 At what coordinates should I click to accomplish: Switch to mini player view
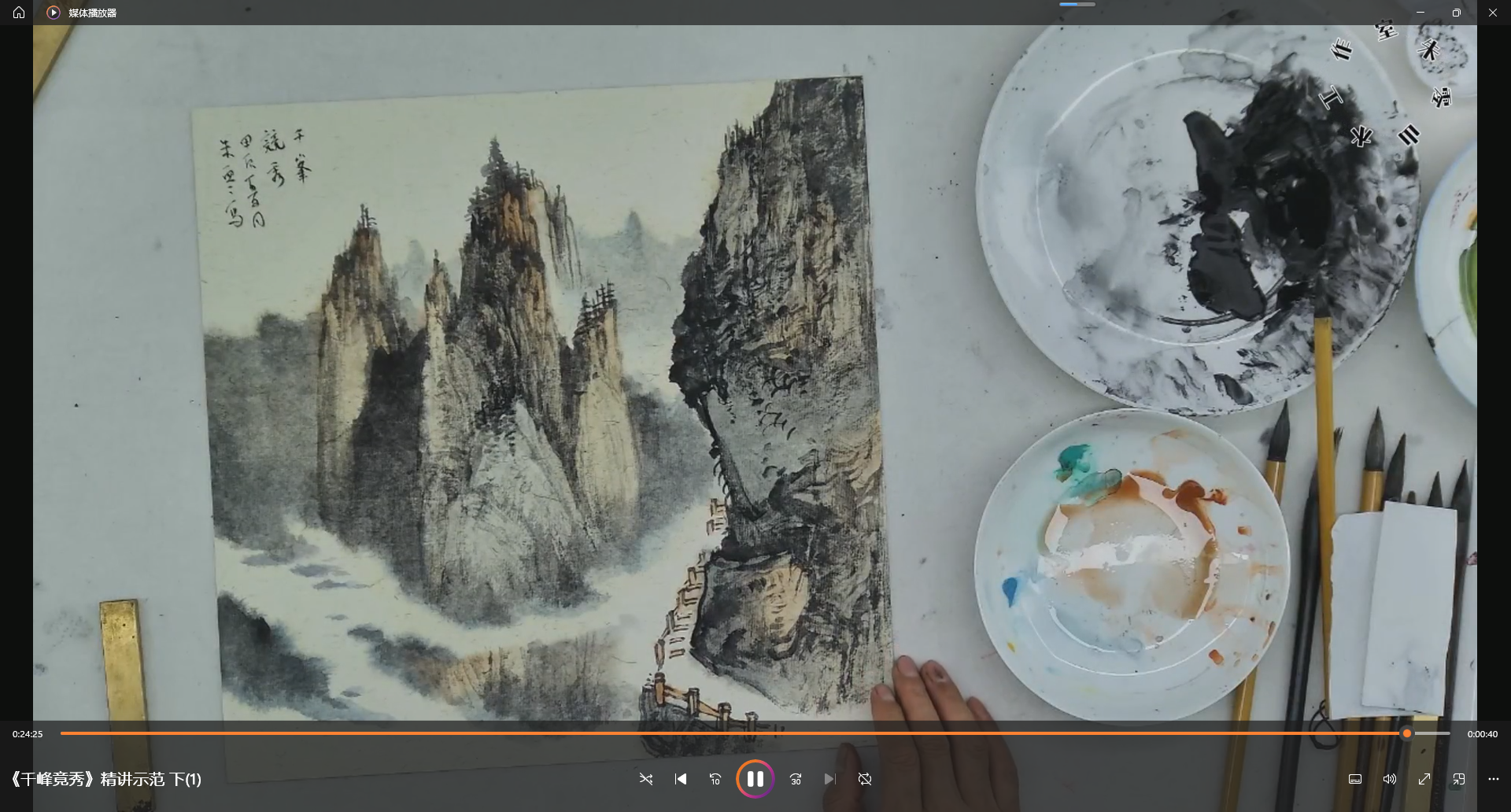click(1459, 779)
